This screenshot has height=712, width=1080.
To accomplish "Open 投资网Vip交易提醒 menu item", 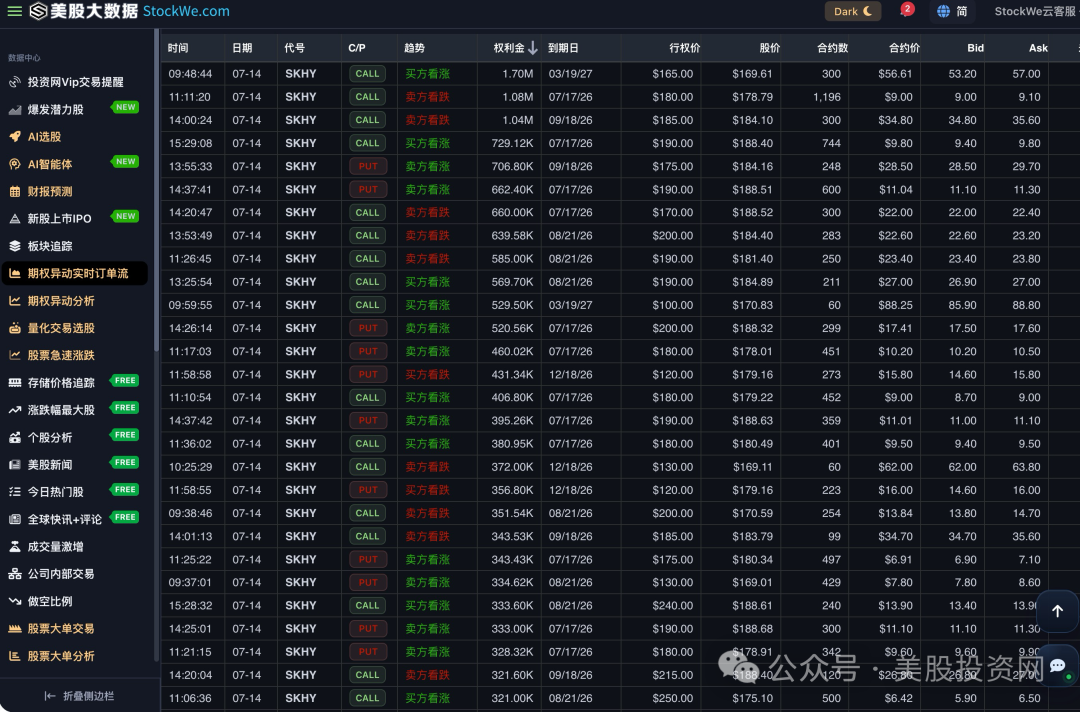I will (75, 82).
